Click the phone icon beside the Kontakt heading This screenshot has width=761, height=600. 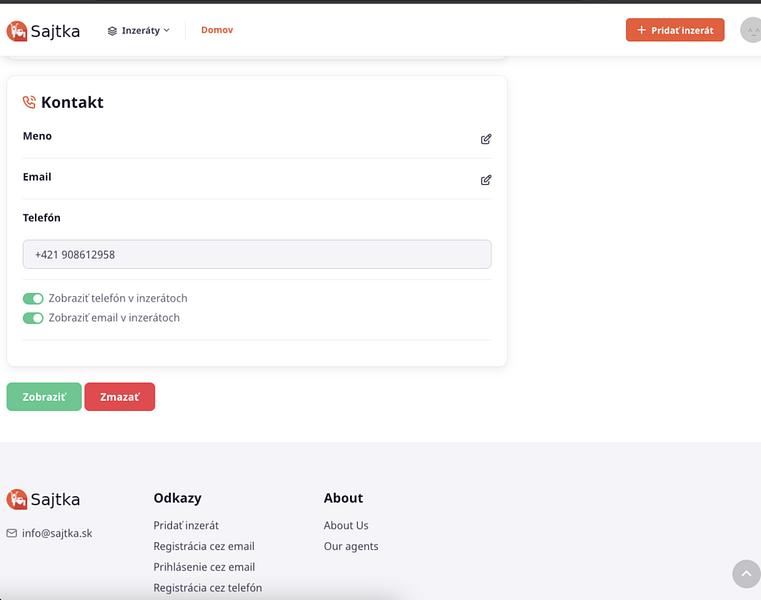(29, 102)
